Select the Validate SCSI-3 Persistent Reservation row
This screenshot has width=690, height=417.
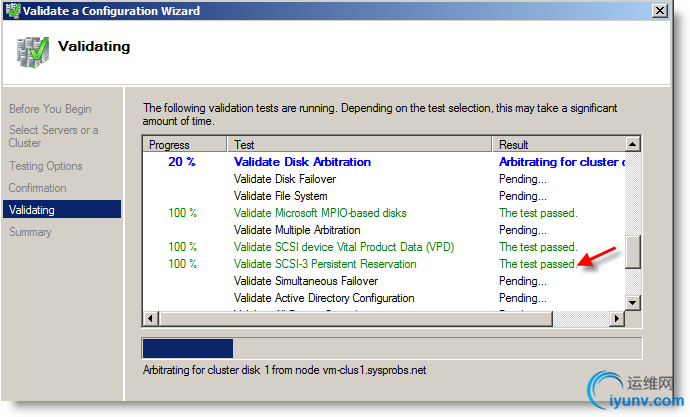coord(325,264)
